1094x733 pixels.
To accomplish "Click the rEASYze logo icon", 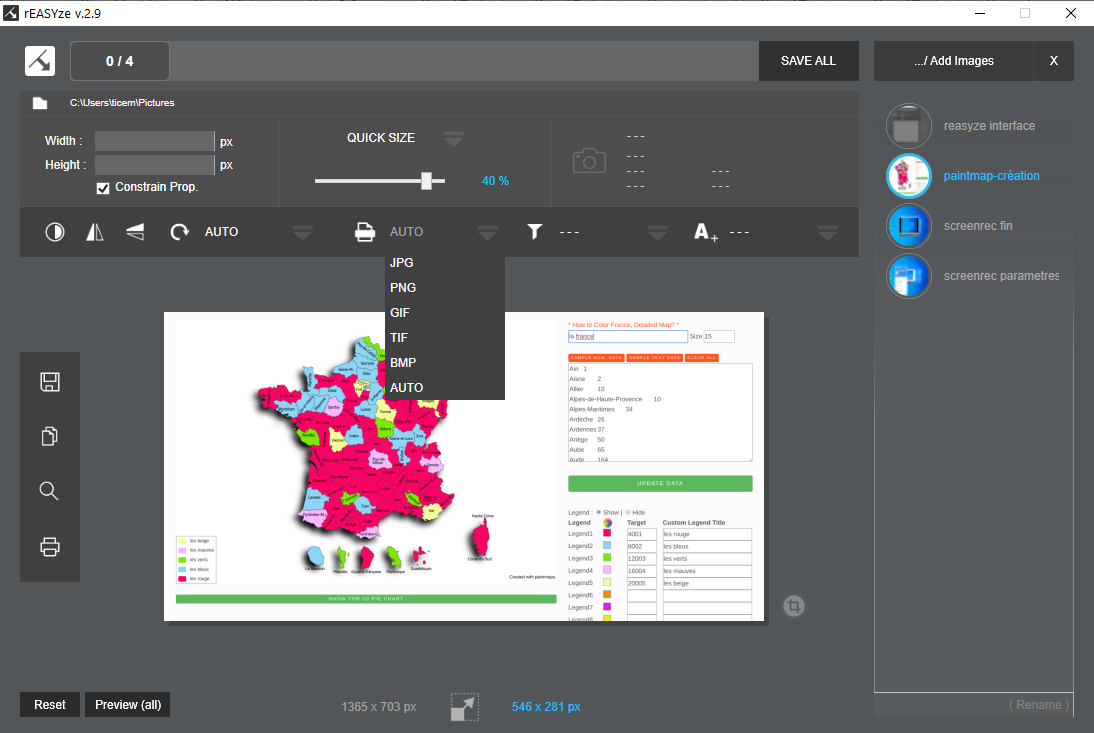I will click(40, 61).
